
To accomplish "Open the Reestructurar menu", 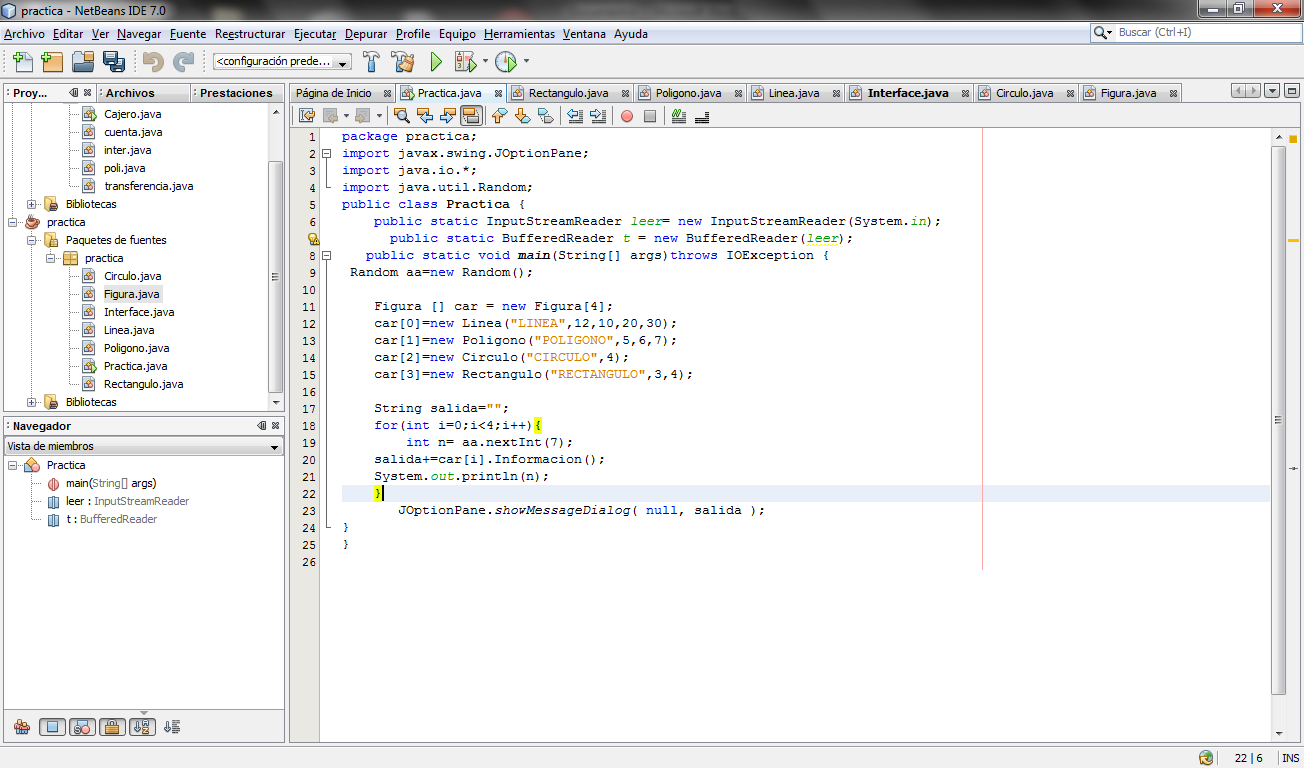I will pos(250,33).
